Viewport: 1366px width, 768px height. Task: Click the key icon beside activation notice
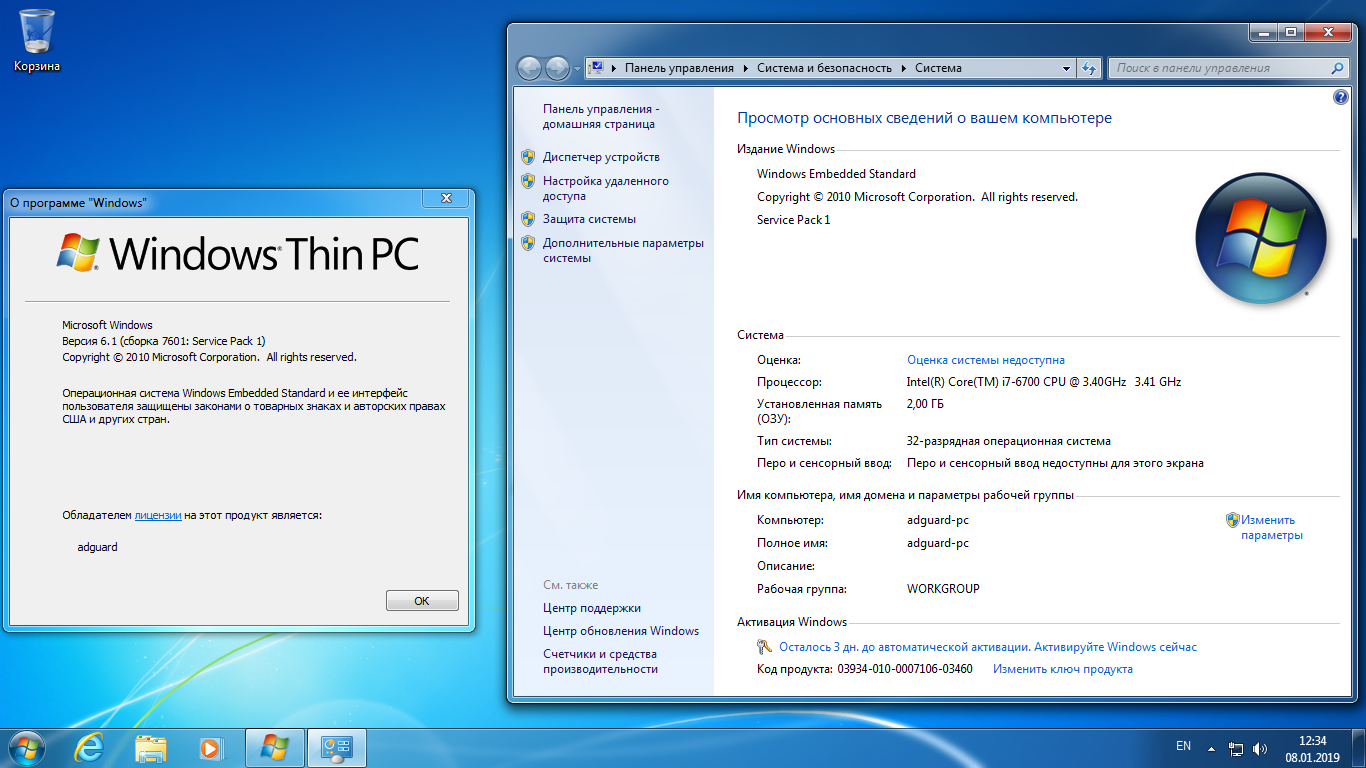[765, 647]
